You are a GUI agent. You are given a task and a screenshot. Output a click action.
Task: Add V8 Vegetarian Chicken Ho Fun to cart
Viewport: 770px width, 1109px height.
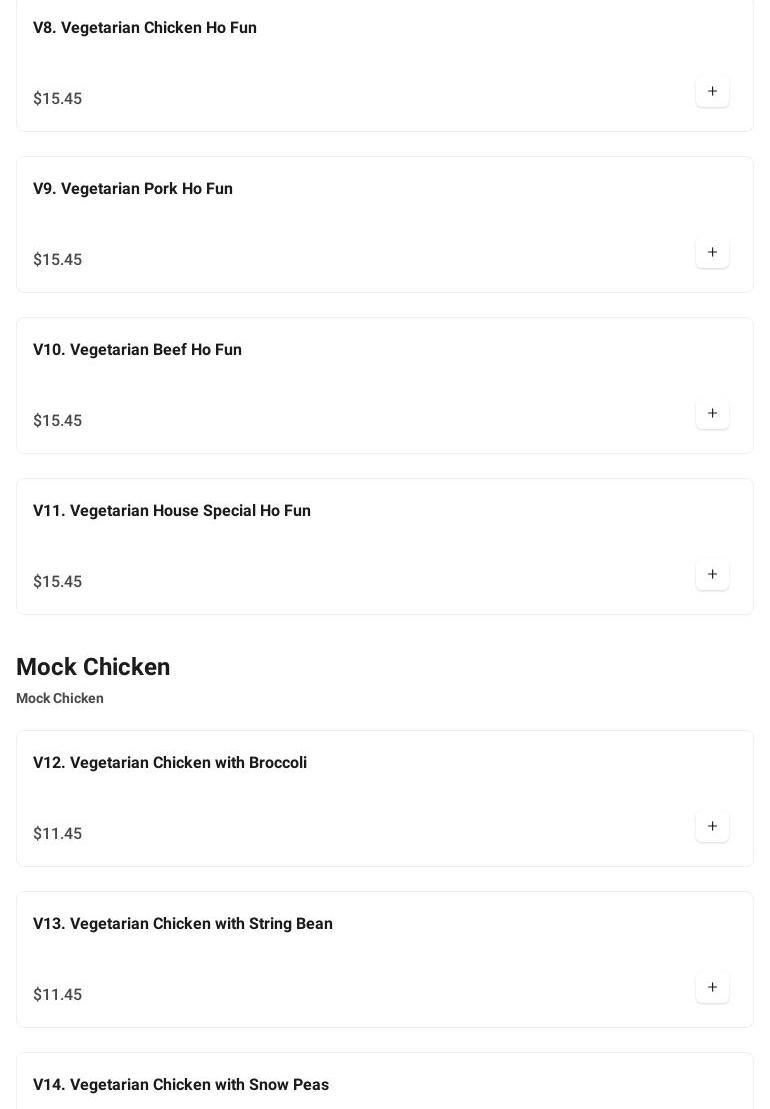pos(712,92)
